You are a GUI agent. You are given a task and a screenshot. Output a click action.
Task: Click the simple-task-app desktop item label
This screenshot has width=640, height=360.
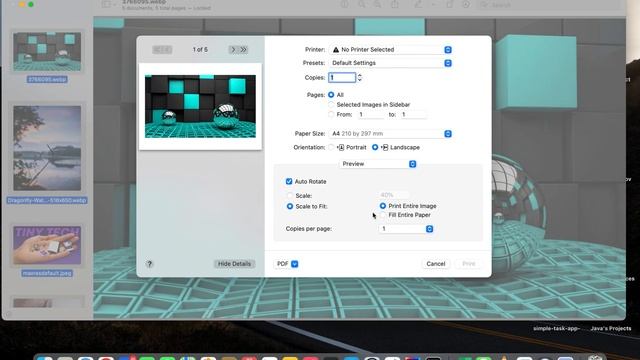pyautogui.click(x=557, y=328)
